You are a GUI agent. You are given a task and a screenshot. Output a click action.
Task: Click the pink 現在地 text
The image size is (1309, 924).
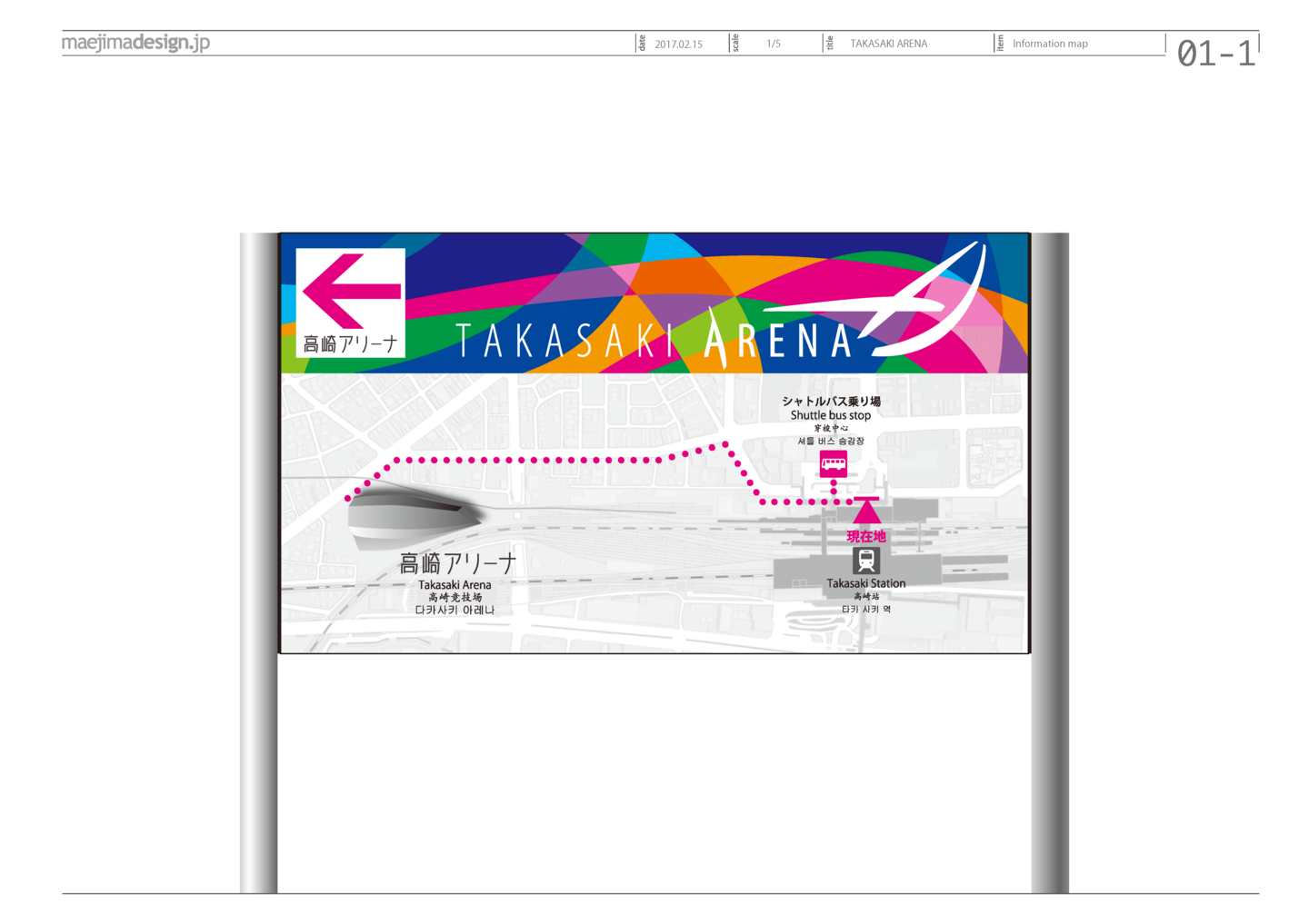pyautogui.click(x=865, y=537)
